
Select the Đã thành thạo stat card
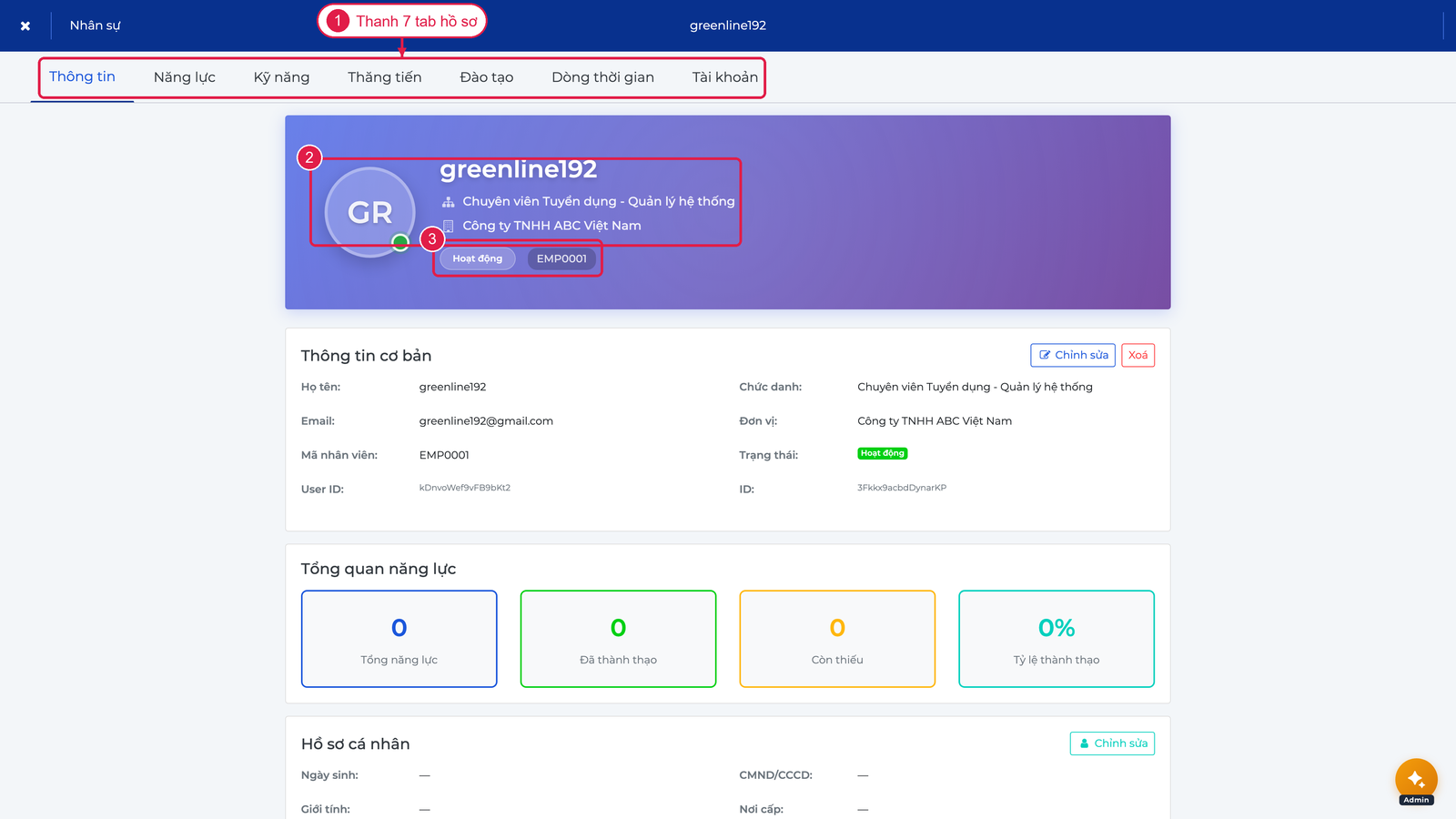619,639
